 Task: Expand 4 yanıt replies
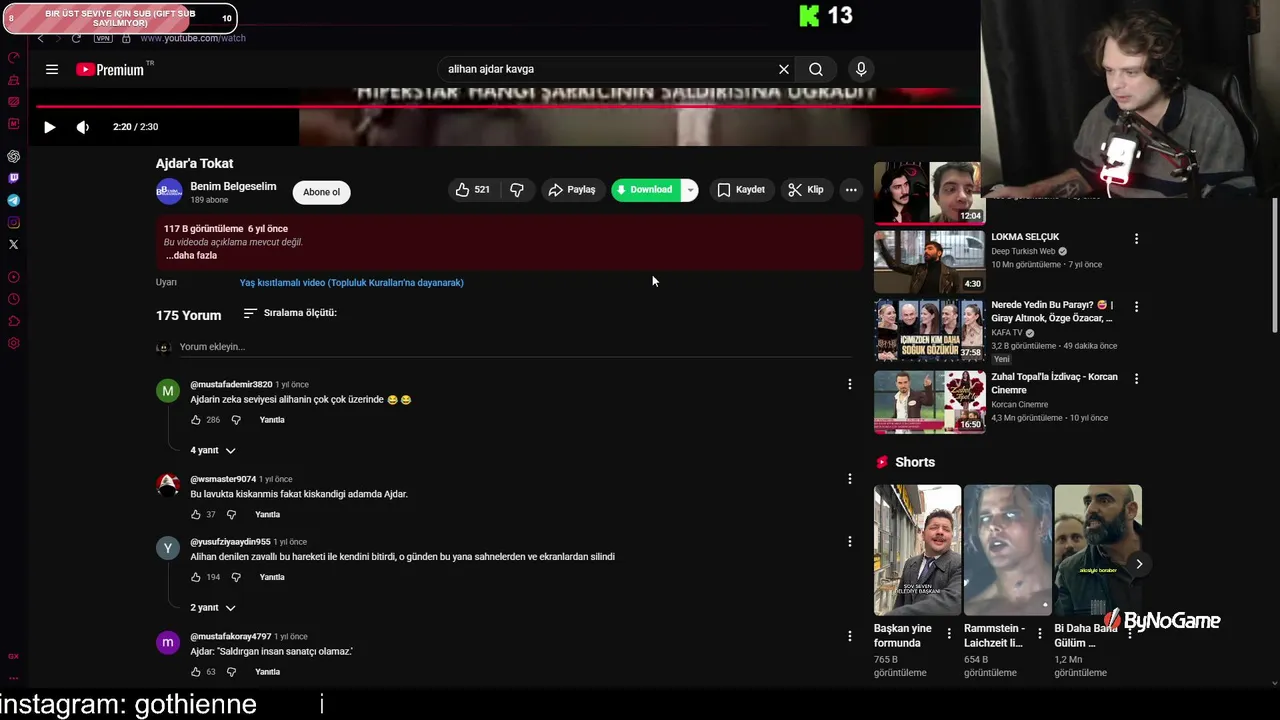pos(213,451)
